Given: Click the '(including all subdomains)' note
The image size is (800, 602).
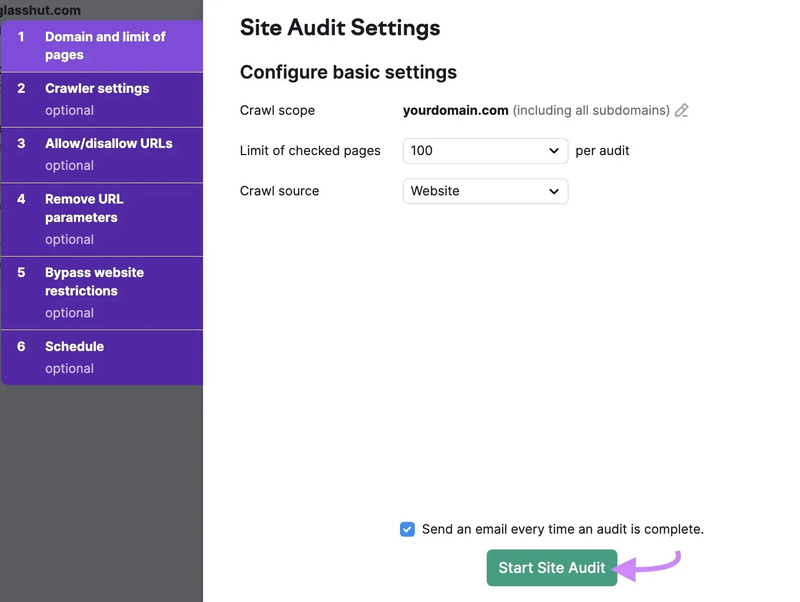Looking at the screenshot, I should tap(591, 111).
